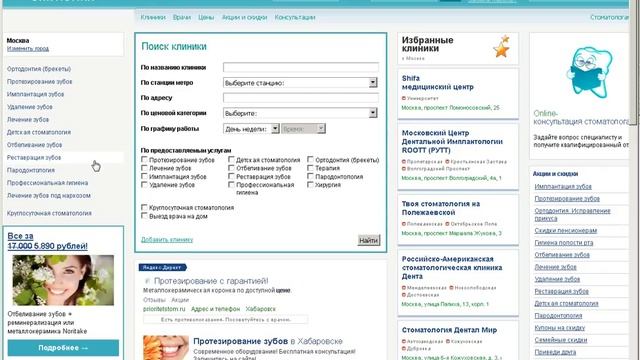The width and height of the screenshot is (640, 360).
Task: Open the metro station dropdown
Action: [x=300, y=82]
